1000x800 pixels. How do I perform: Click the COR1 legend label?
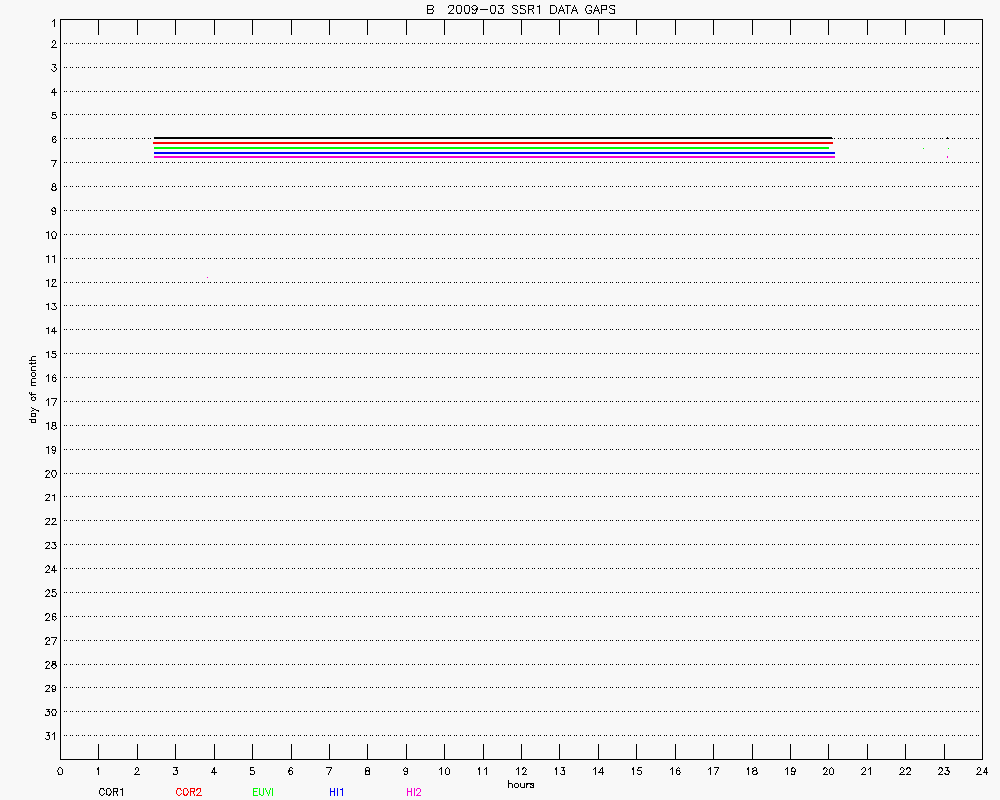pyautogui.click(x=110, y=792)
